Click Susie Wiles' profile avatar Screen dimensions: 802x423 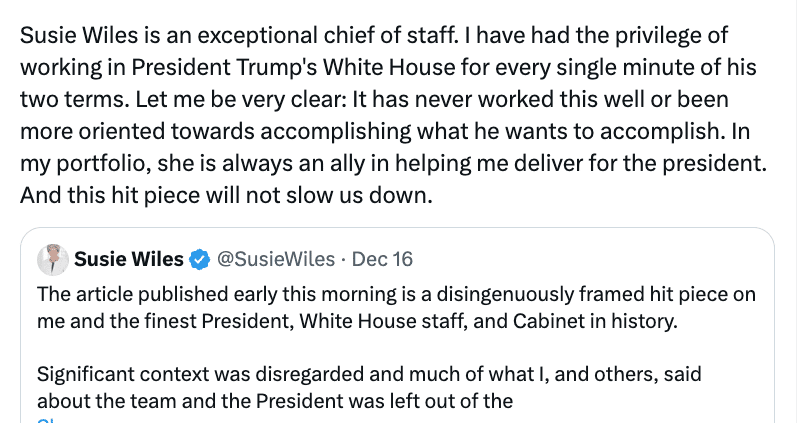(x=53, y=260)
